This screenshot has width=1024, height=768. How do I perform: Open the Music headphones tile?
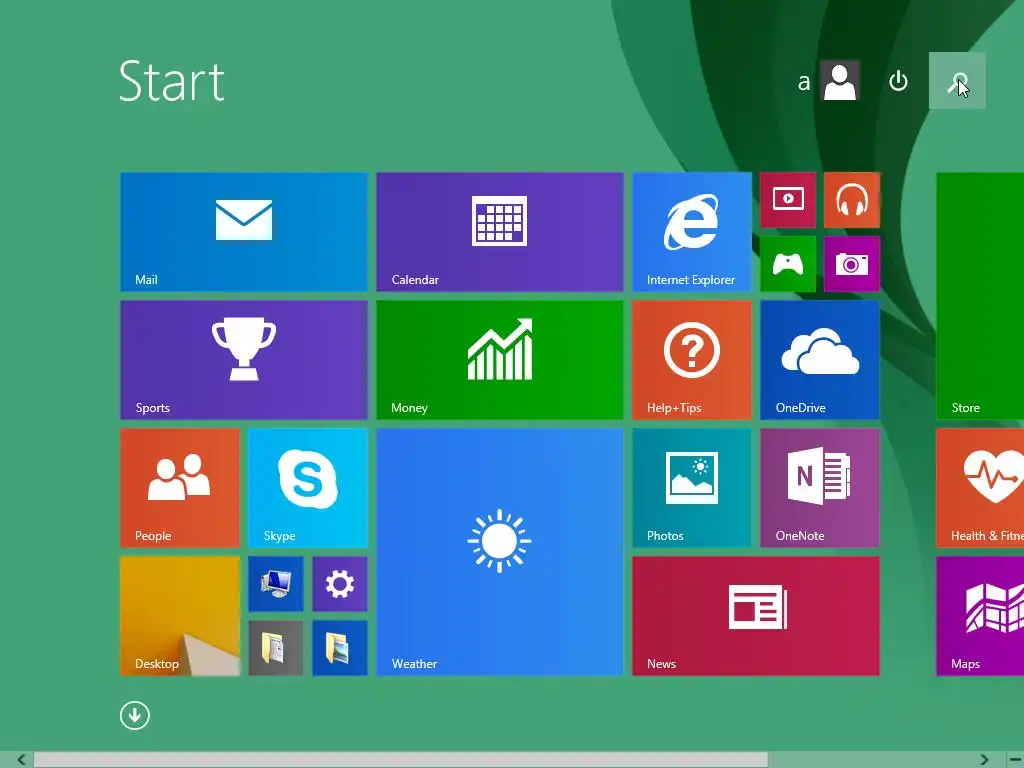tap(852, 200)
